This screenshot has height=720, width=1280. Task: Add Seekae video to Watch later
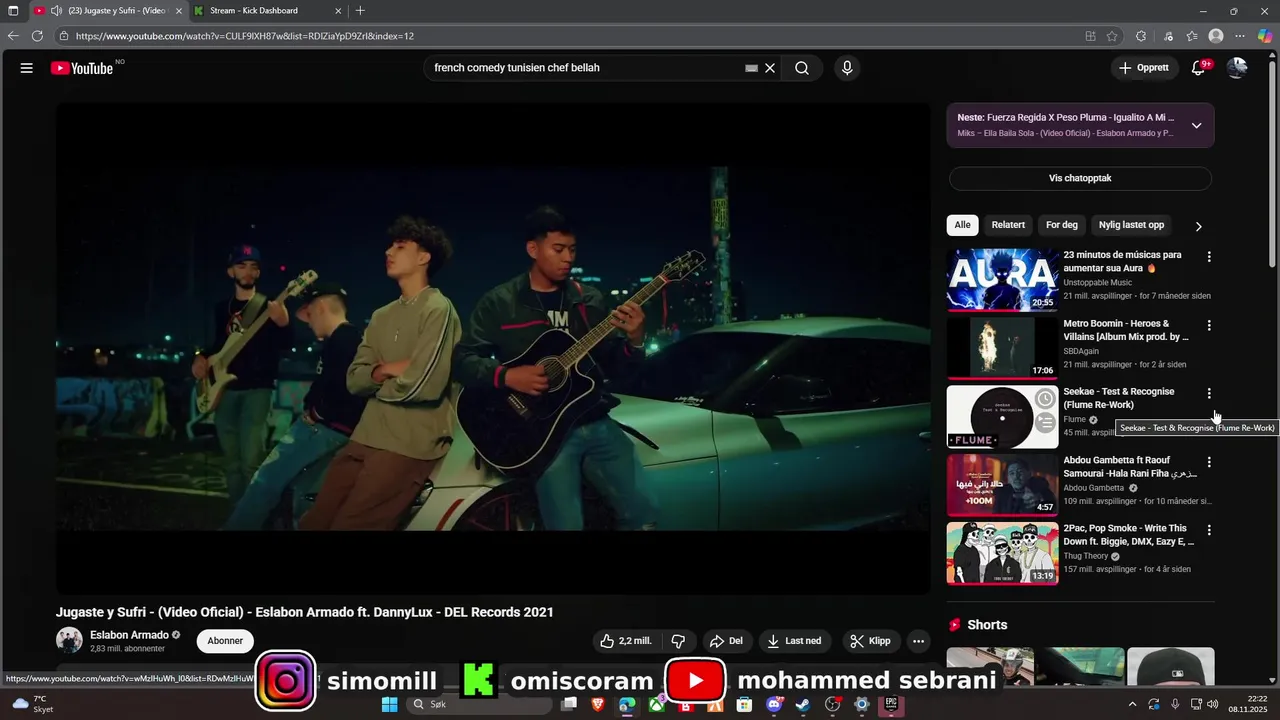tap(1045, 399)
